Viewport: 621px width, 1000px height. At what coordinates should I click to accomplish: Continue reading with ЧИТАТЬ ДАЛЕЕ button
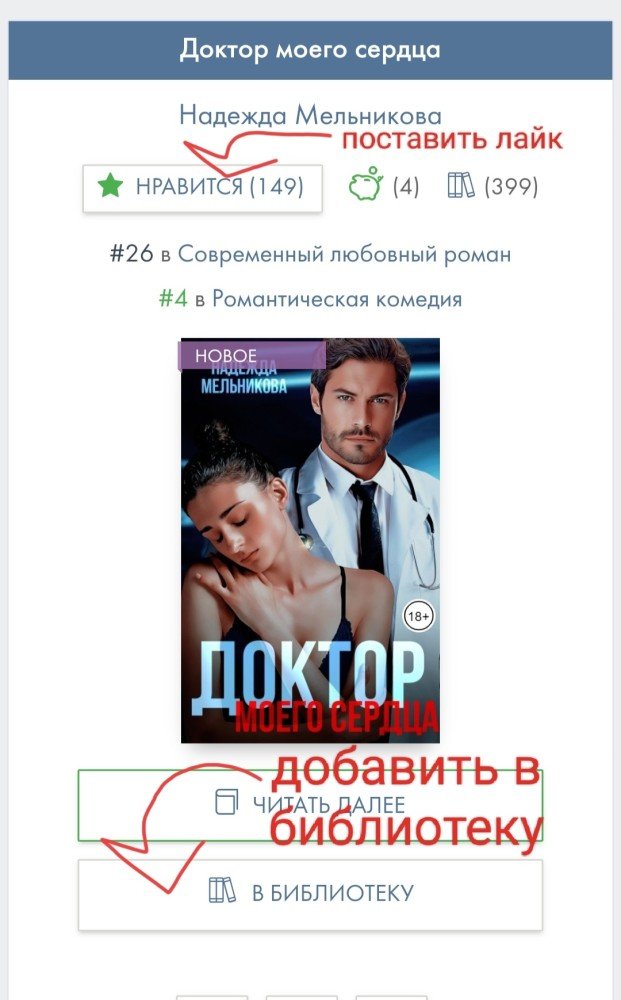coord(310,805)
